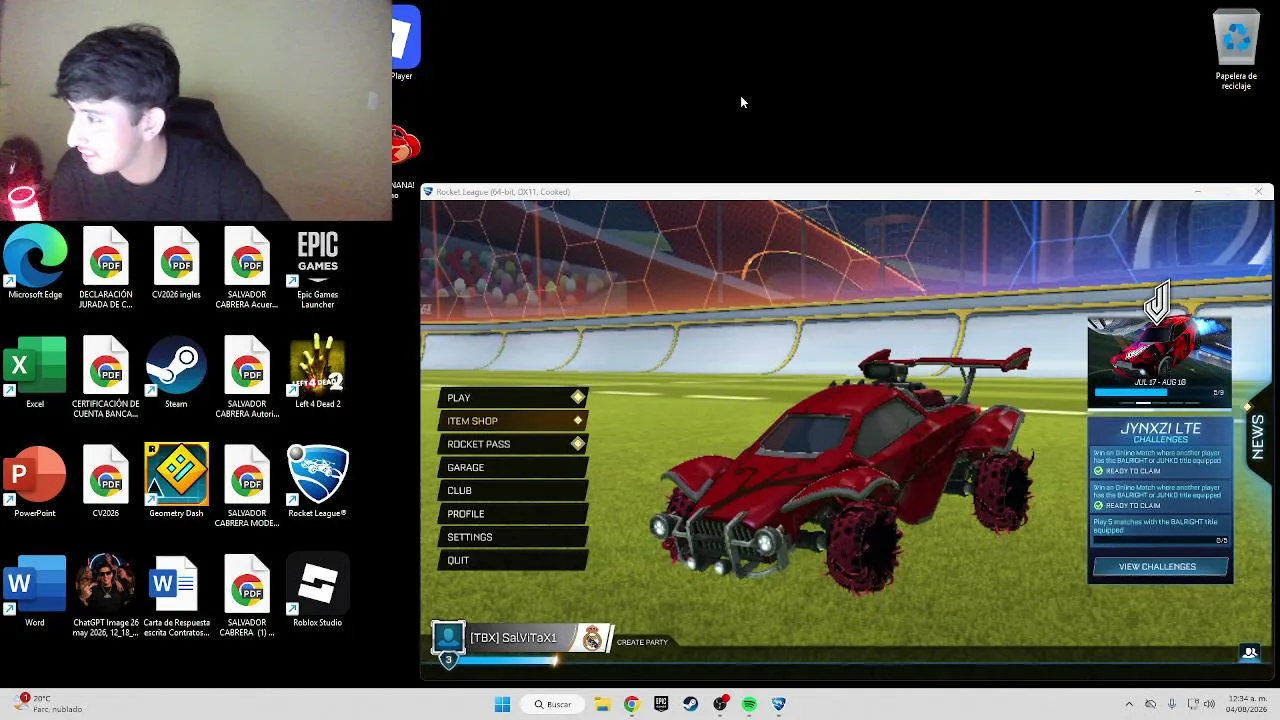The image size is (1280, 720).
Task: Expand the NEWS side tab
Action: [x=1258, y=437]
